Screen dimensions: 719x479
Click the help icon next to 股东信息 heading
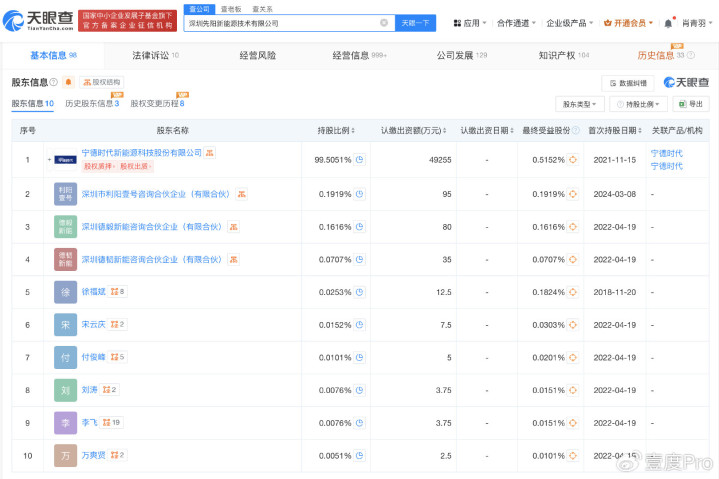pyautogui.click(x=54, y=82)
